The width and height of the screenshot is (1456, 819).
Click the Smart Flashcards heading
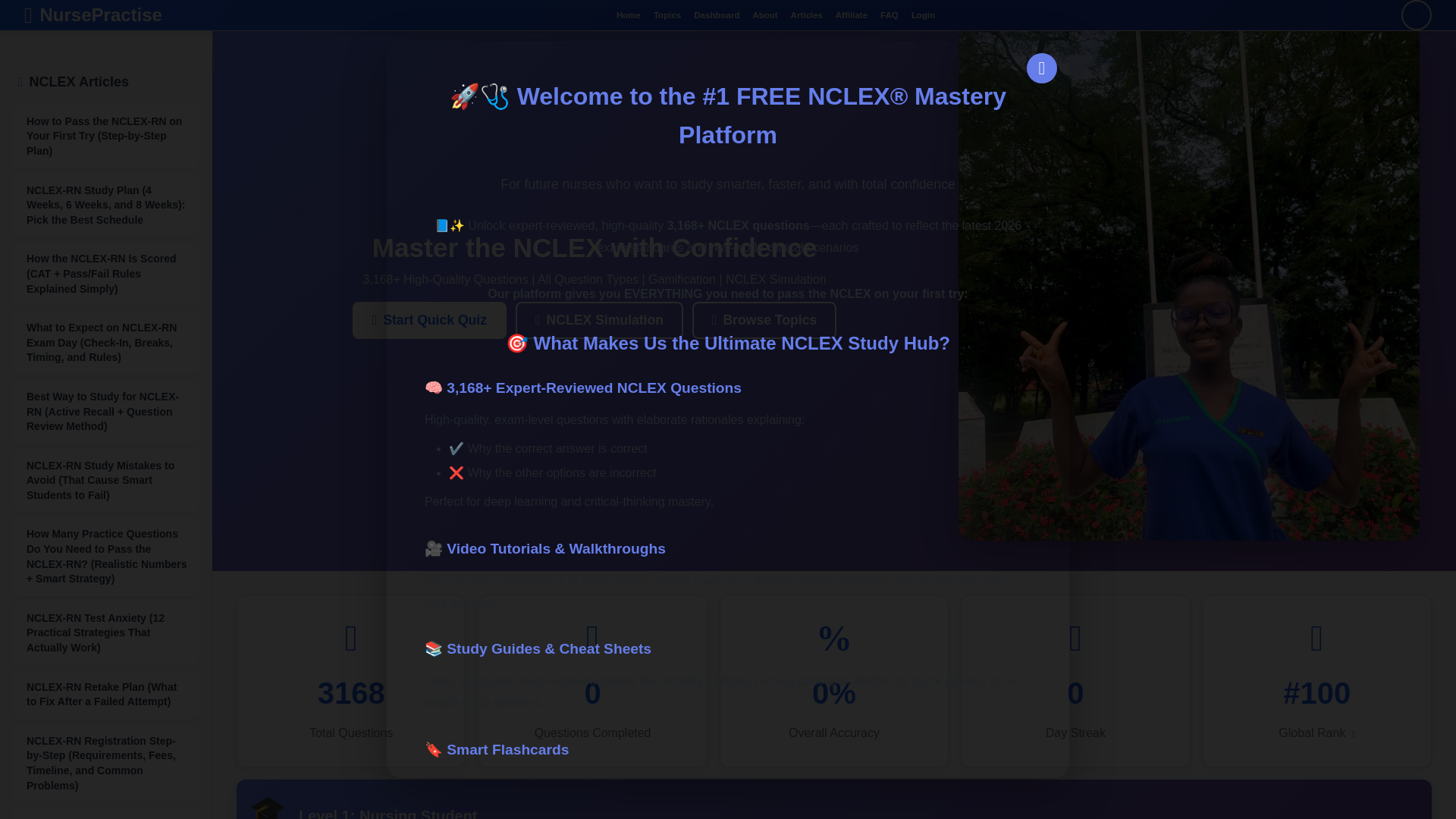click(497, 750)
